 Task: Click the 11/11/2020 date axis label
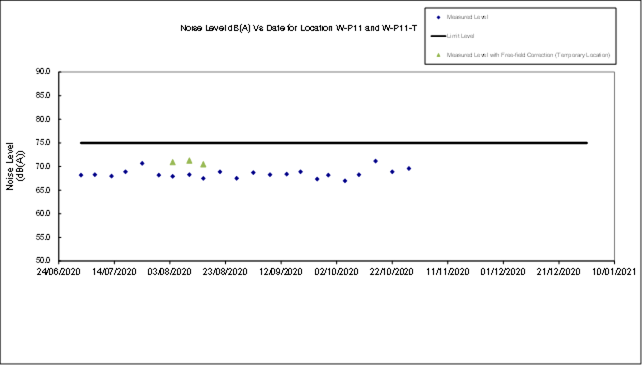pos(448,272)
